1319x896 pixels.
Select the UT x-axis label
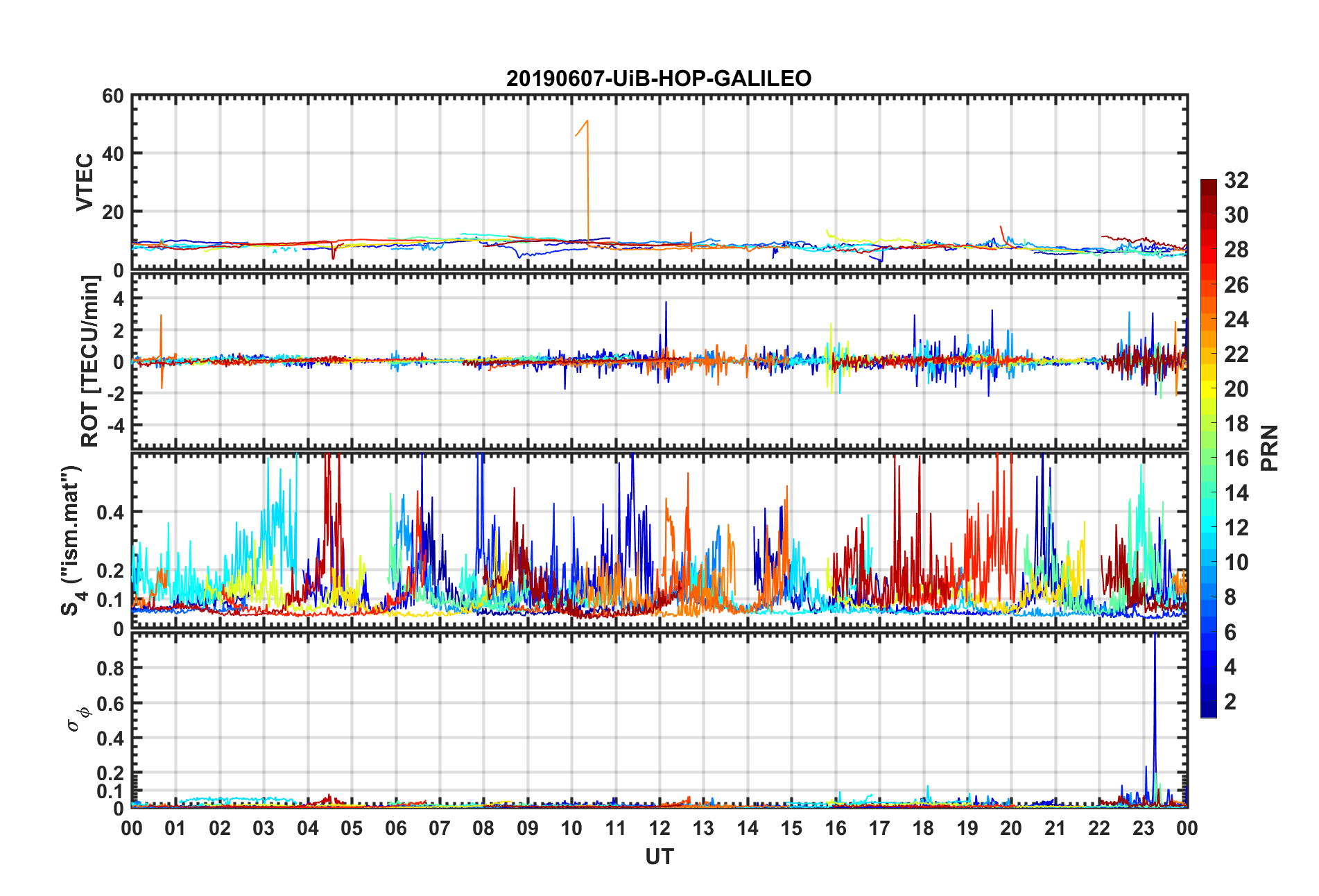659,857
